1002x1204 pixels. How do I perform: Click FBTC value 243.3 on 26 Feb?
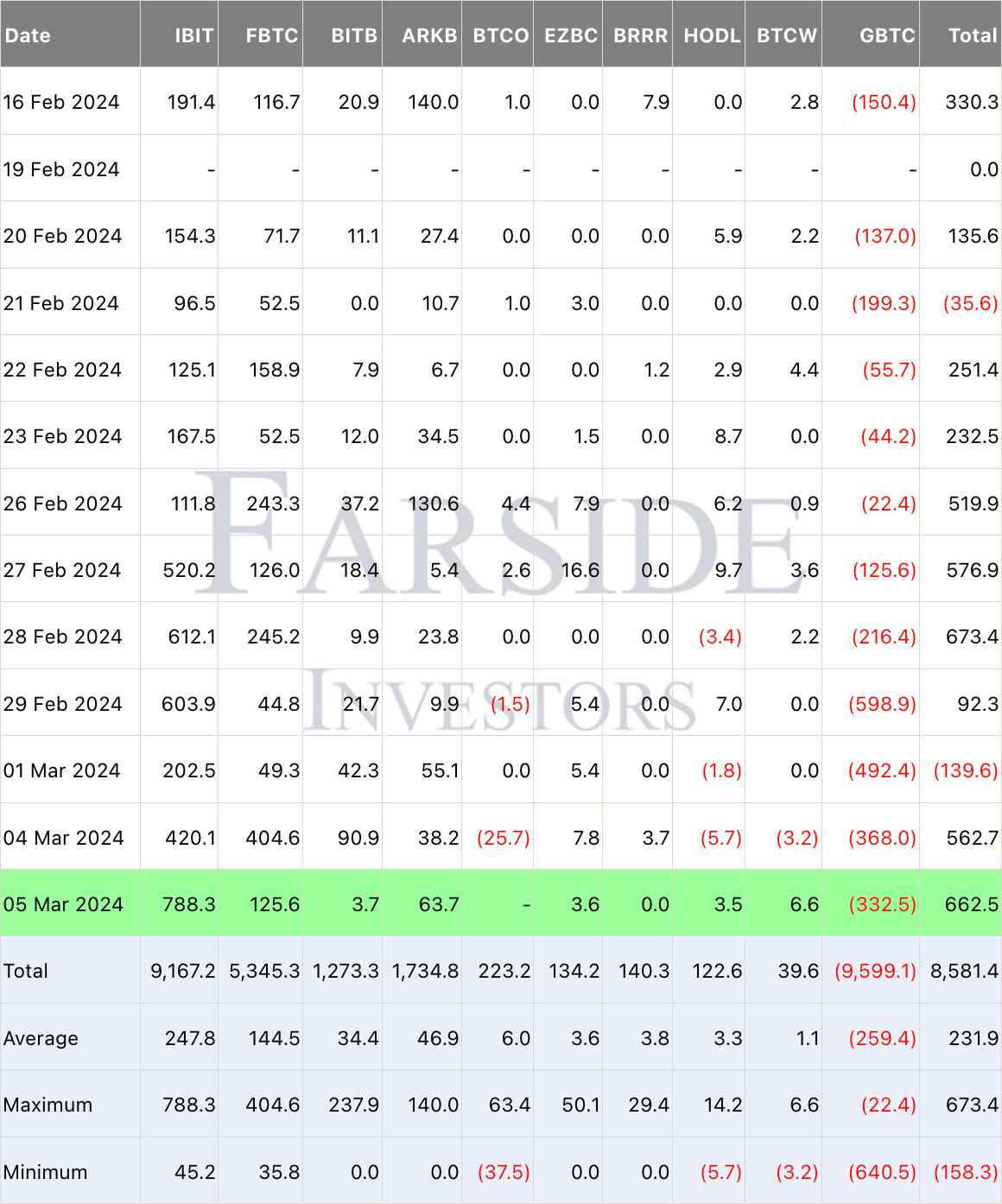tap(273, 504)
